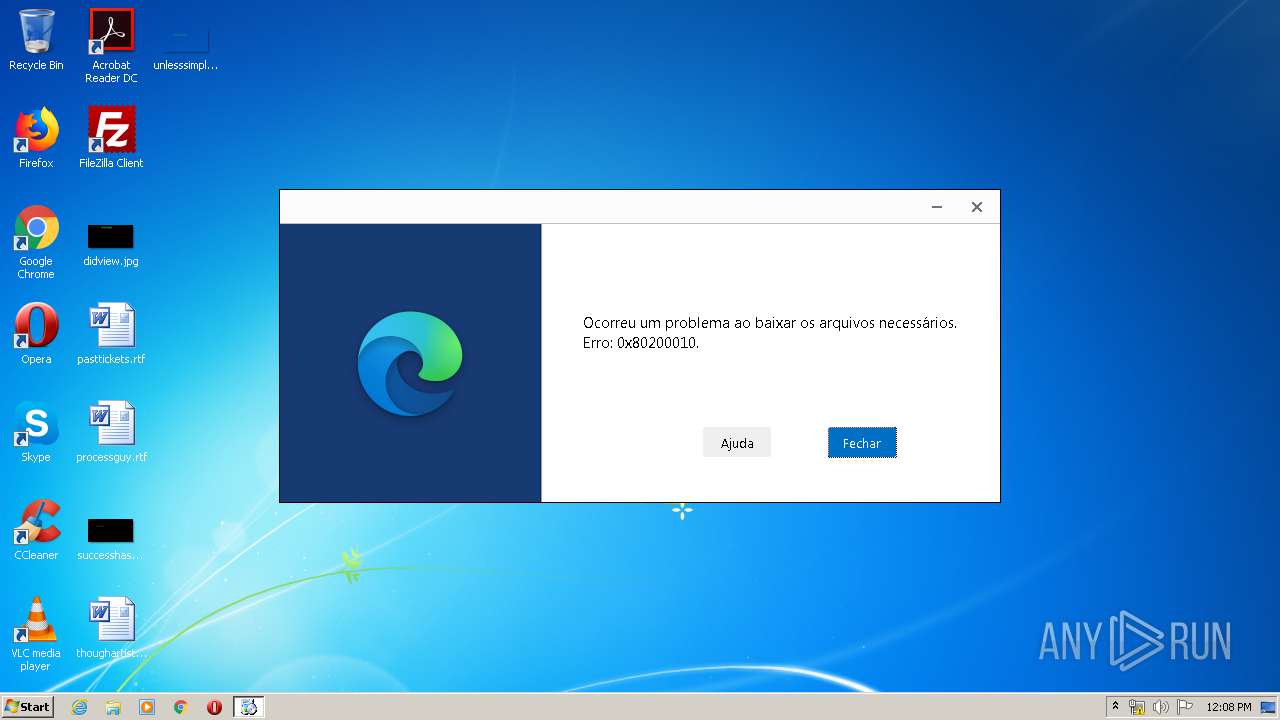The image size is (1280, 720).
Task: Select thoughartist... document file
Action: (x=111, y=628)
